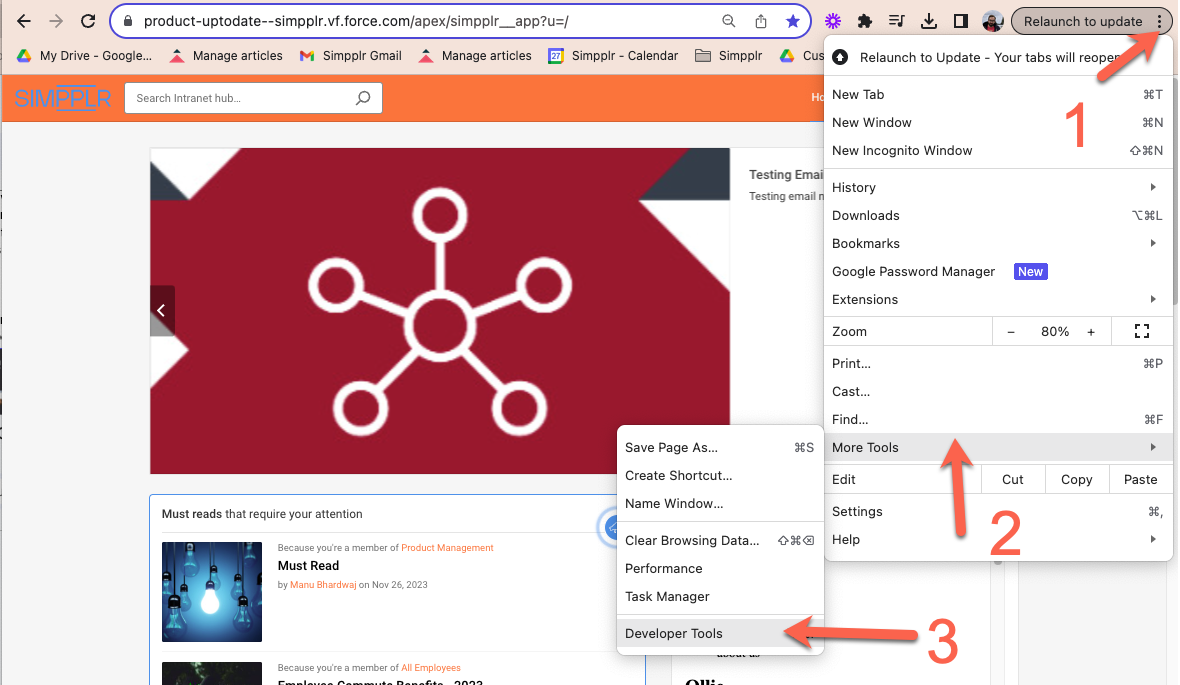Select Developer Tools menu item
This screenshot has height=685, width=1180.
674,633
